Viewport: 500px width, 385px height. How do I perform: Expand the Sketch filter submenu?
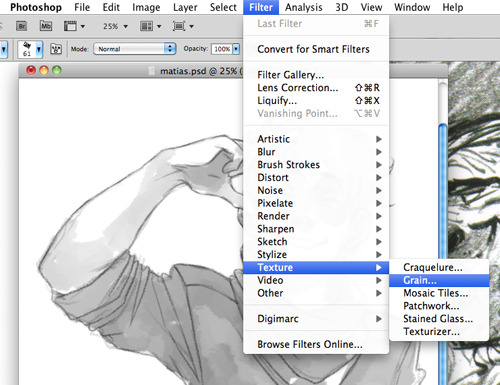coord(316,242)
